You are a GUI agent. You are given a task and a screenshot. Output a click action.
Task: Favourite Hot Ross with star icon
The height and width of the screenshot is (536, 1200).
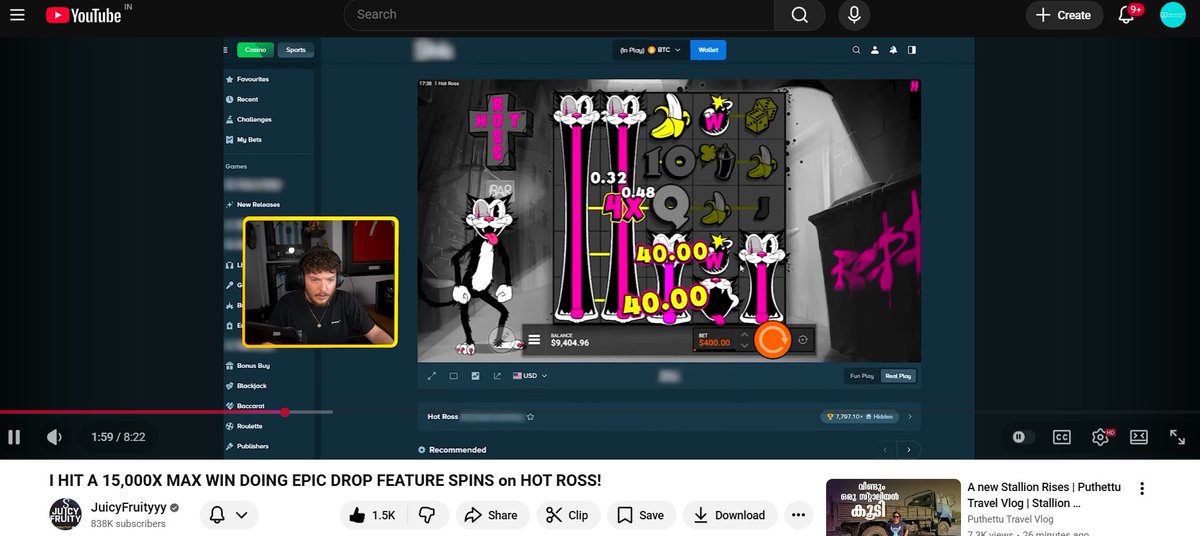click(x=531, y=416)
